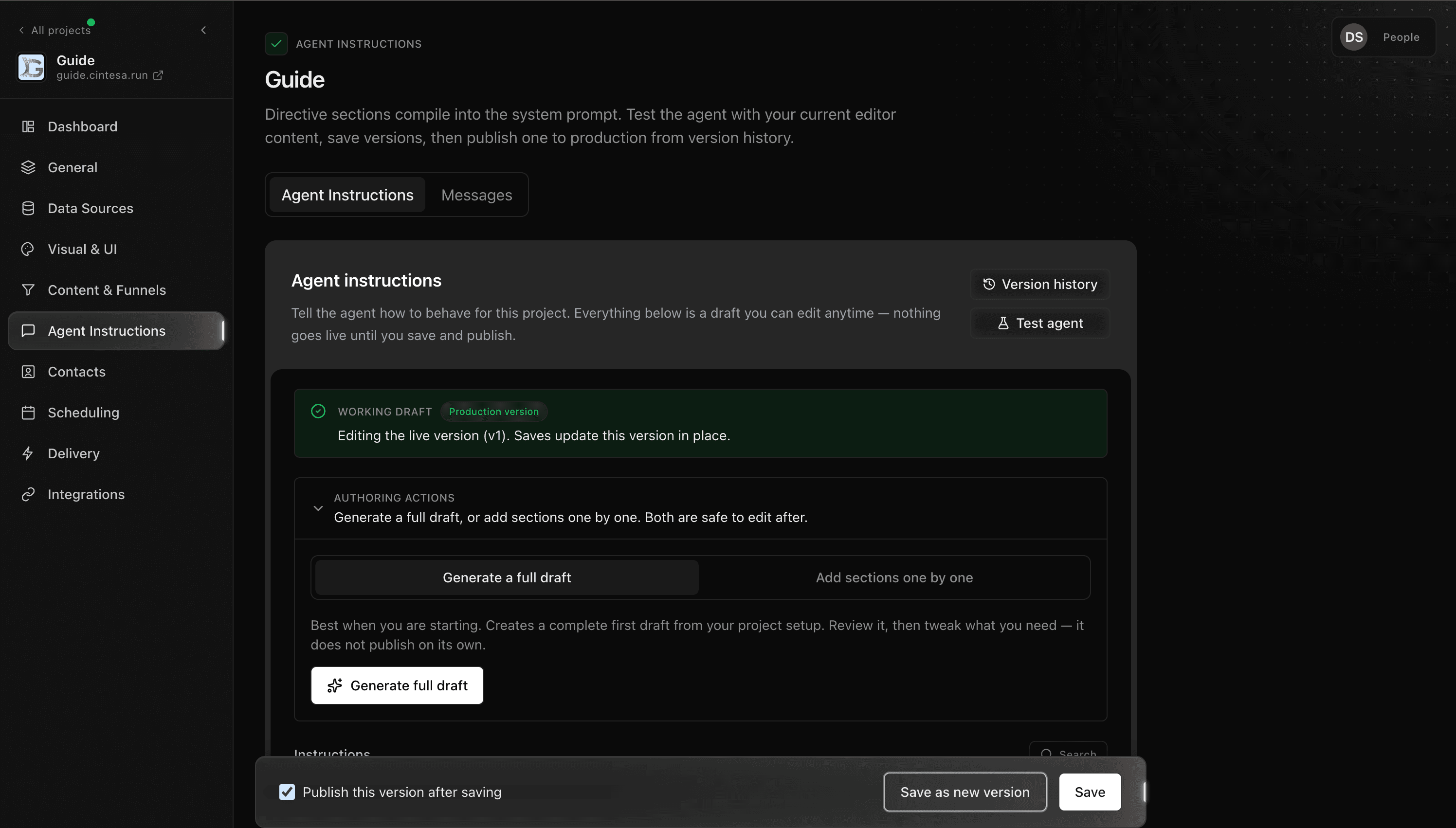This screenshot has width=1456, height=828.
Task: Click the General layers icon
Action: 28,167
